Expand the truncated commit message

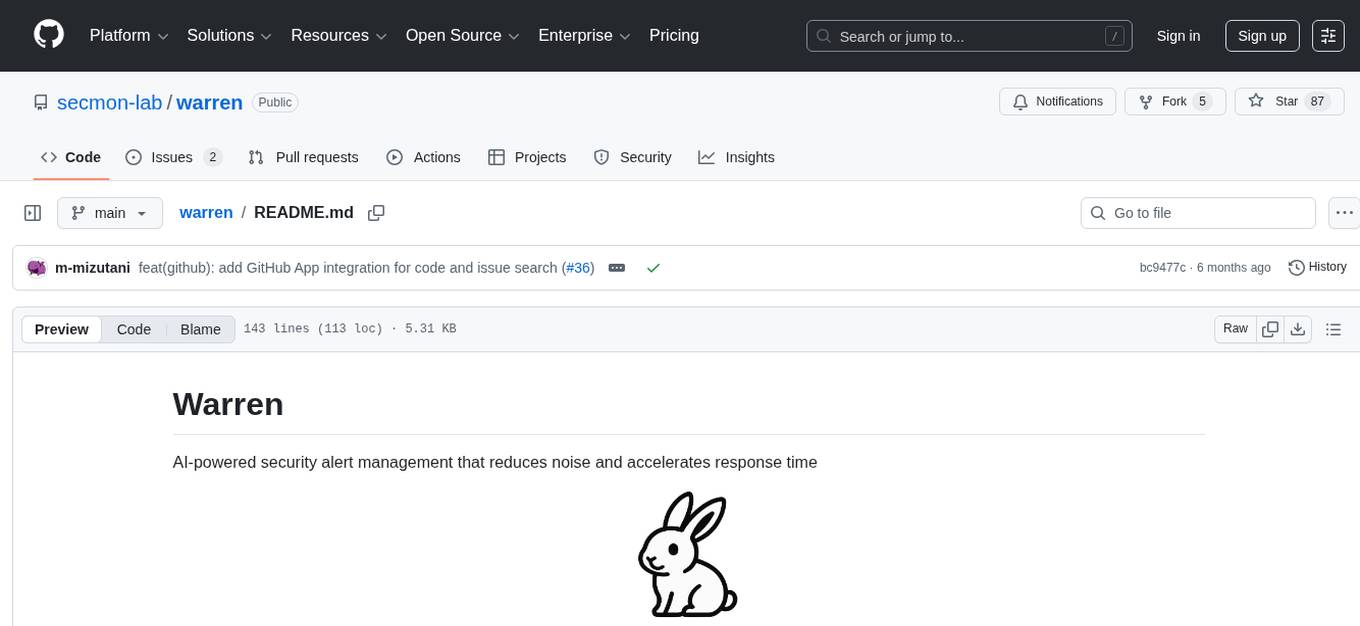pos(616,267)
